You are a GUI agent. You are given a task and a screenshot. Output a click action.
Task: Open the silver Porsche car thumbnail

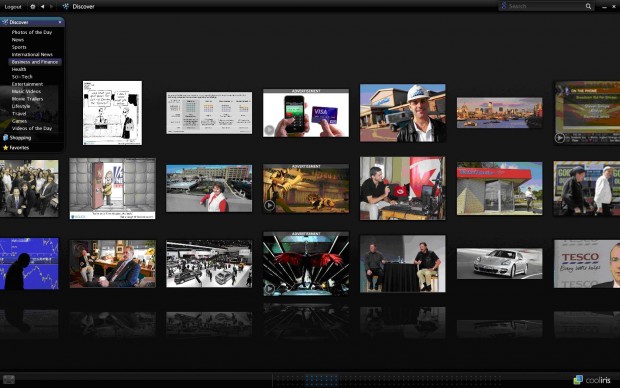tap(499, 263)
